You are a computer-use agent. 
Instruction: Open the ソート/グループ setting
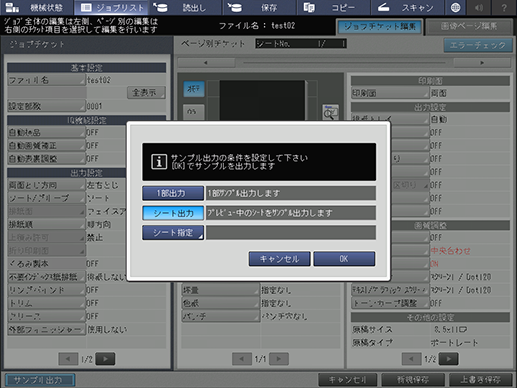46,198
